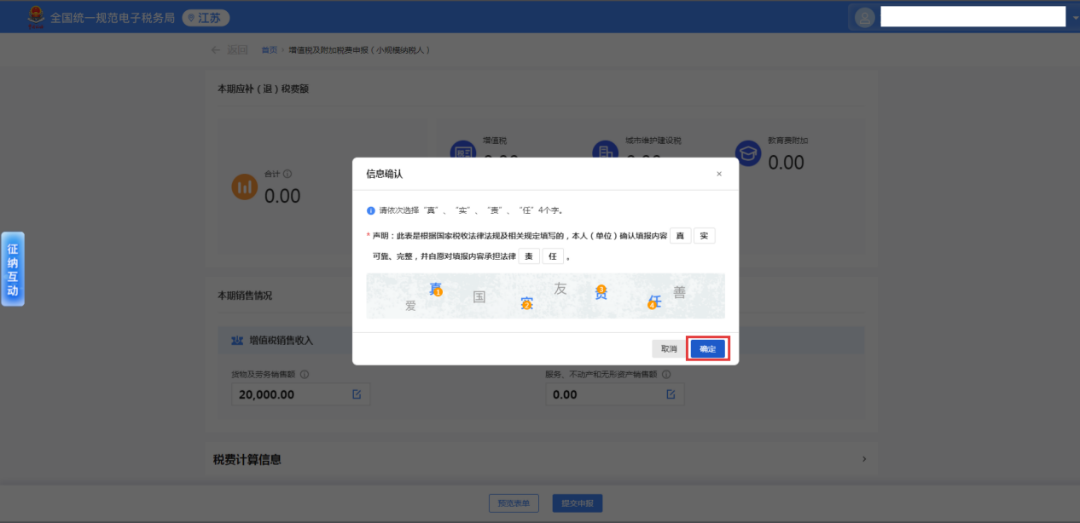
Task: Go to 首页 in the breadcrumb
Action: pyautogui.click(x=268, y=50)
